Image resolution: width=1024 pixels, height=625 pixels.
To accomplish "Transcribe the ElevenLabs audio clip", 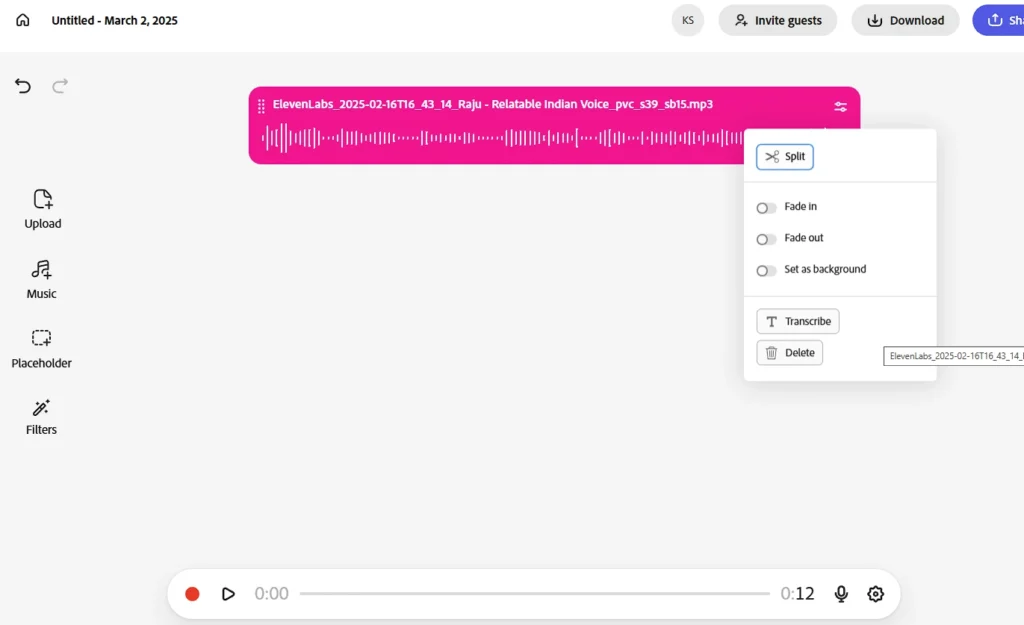I will click(x=797, y=321).
